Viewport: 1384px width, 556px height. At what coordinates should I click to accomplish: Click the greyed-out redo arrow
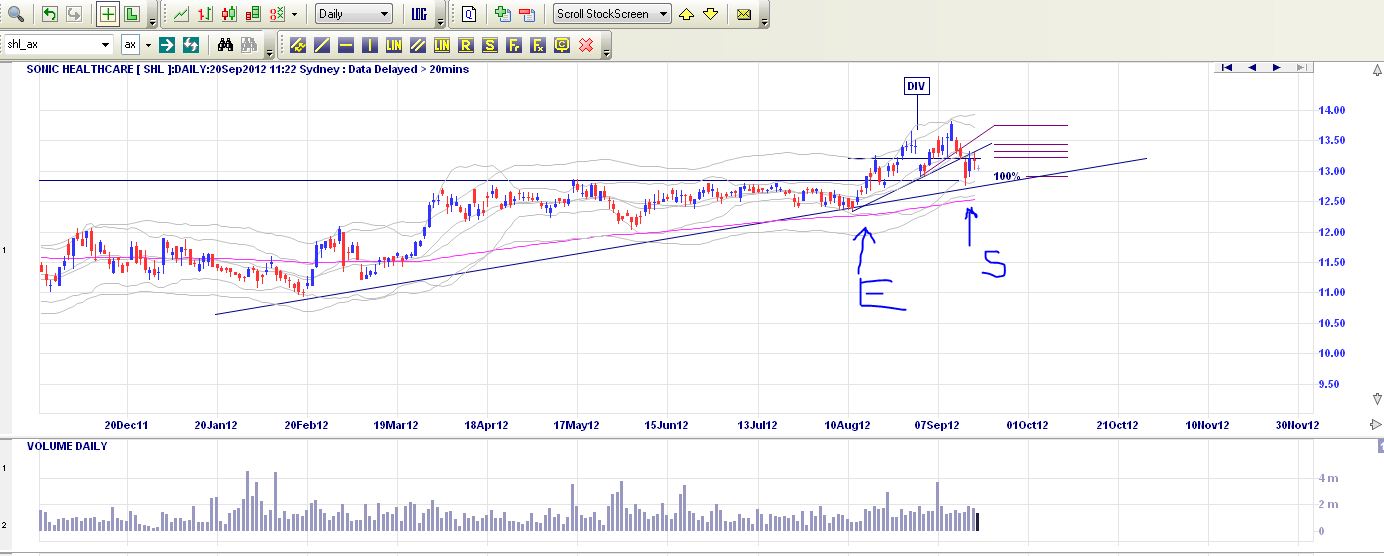pyautogui.click(x=75, y=14)
